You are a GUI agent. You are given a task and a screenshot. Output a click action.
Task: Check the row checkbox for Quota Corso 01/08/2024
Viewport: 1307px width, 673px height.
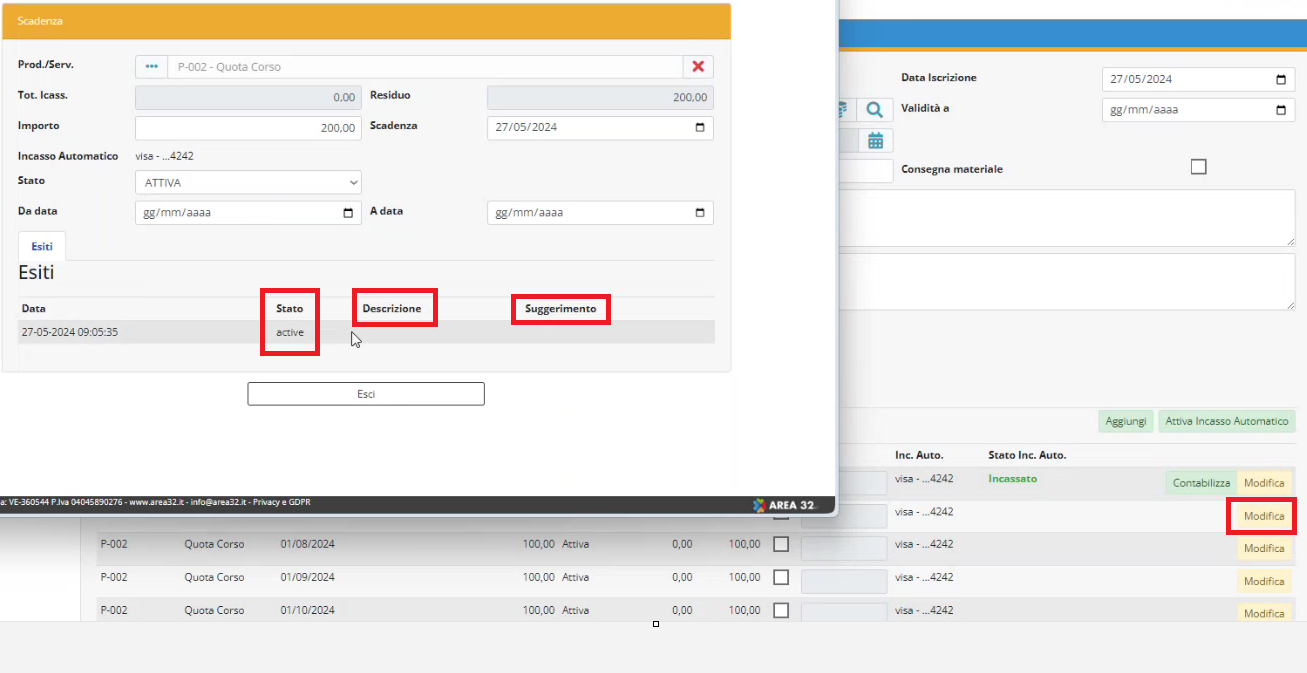(781, 543)
